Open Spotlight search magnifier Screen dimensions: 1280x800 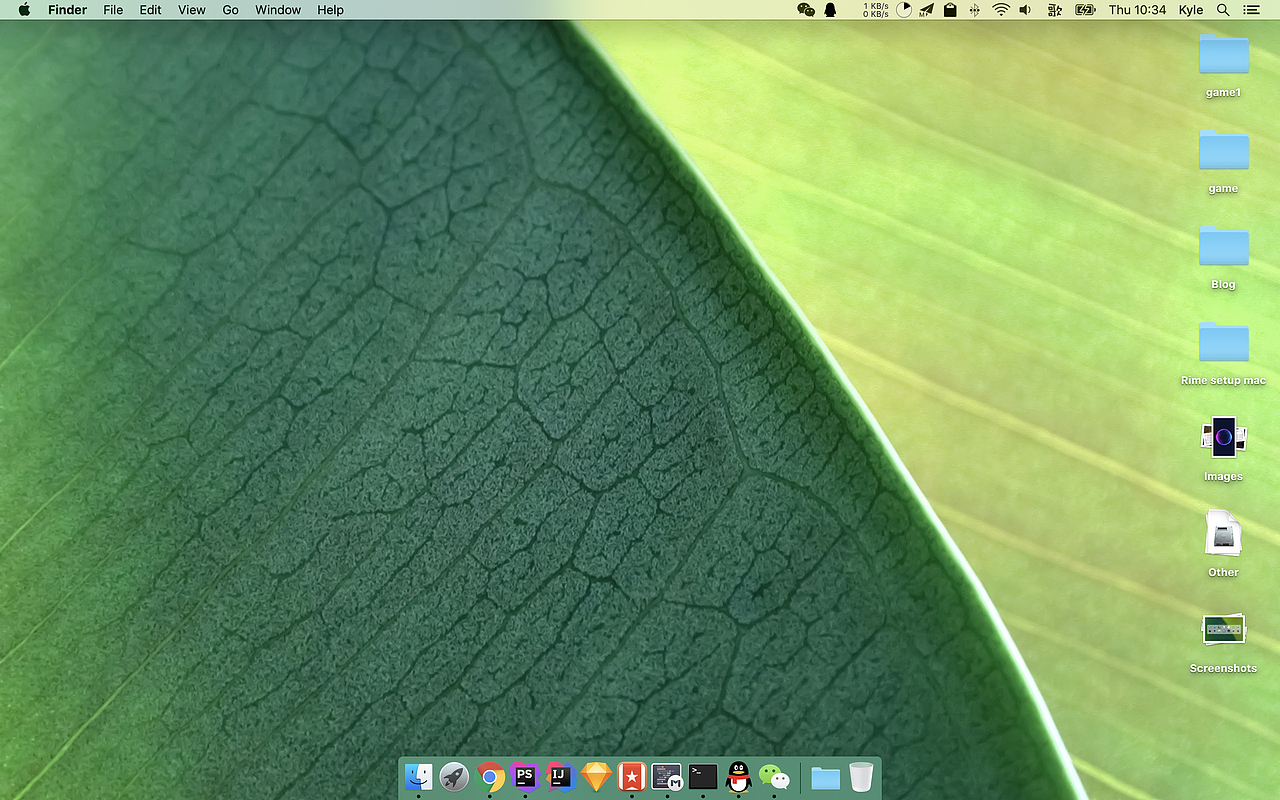click(x=1223, y=10)
